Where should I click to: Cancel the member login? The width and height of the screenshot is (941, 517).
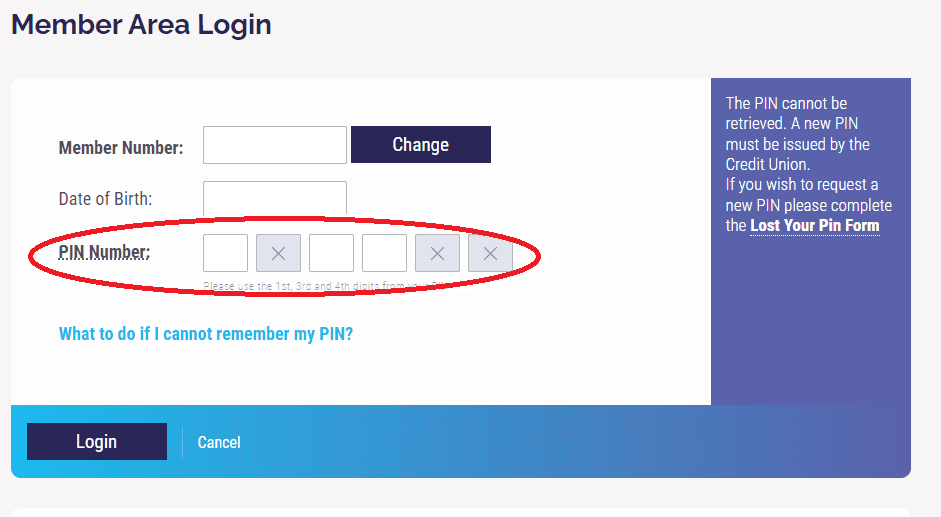(219, 443)
